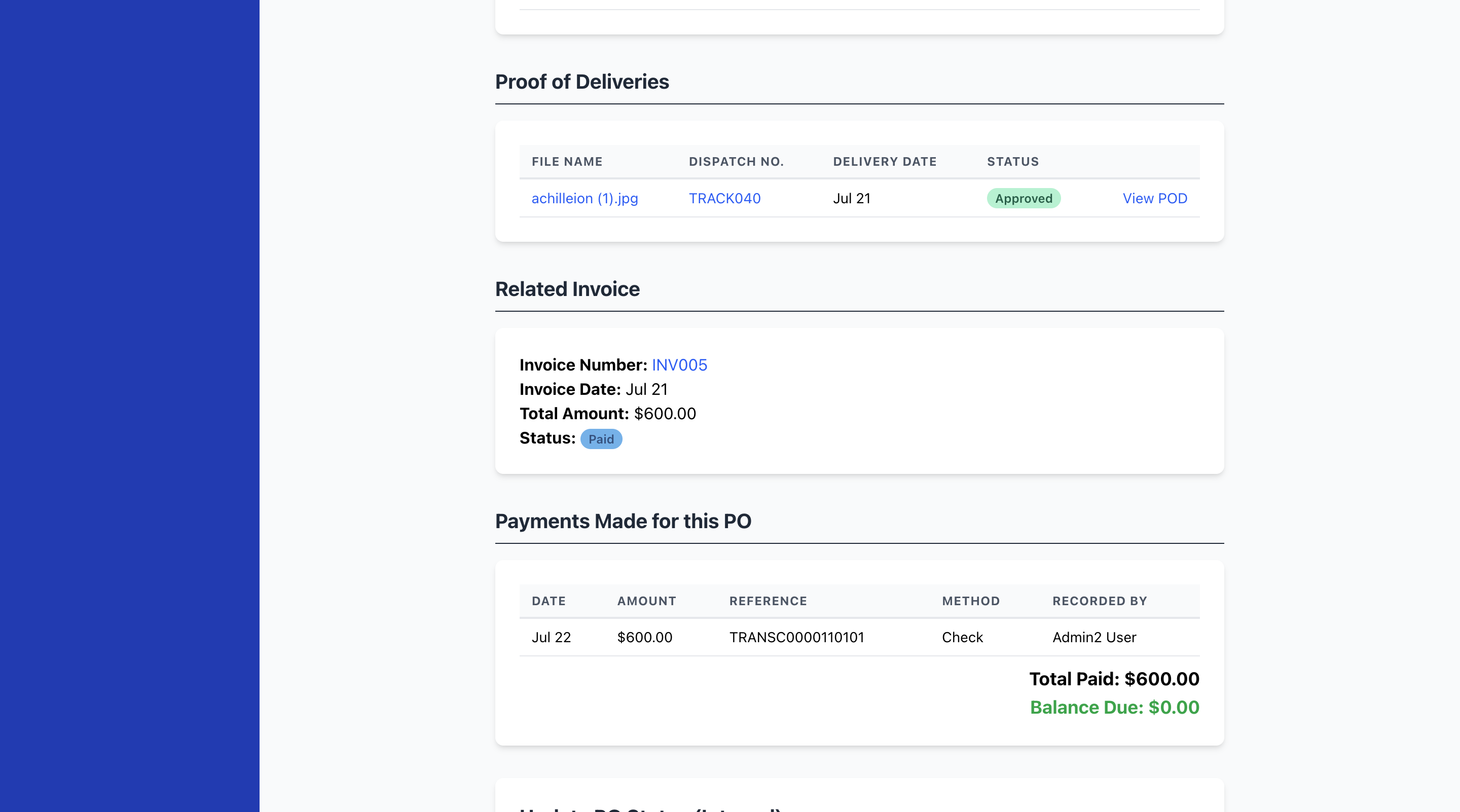Click the Balance Due $0.00 text
Image resolution: width=1460 pixels, height=812 pixels.
[1114, 707]
